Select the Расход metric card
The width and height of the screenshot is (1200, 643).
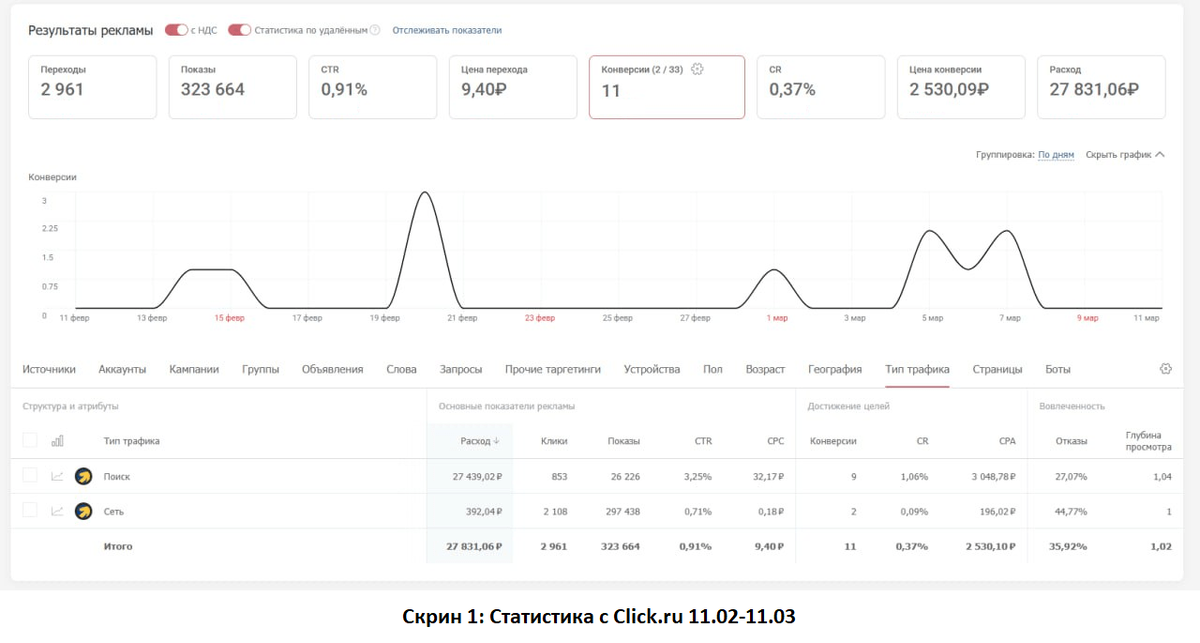tap(1101, 87)
